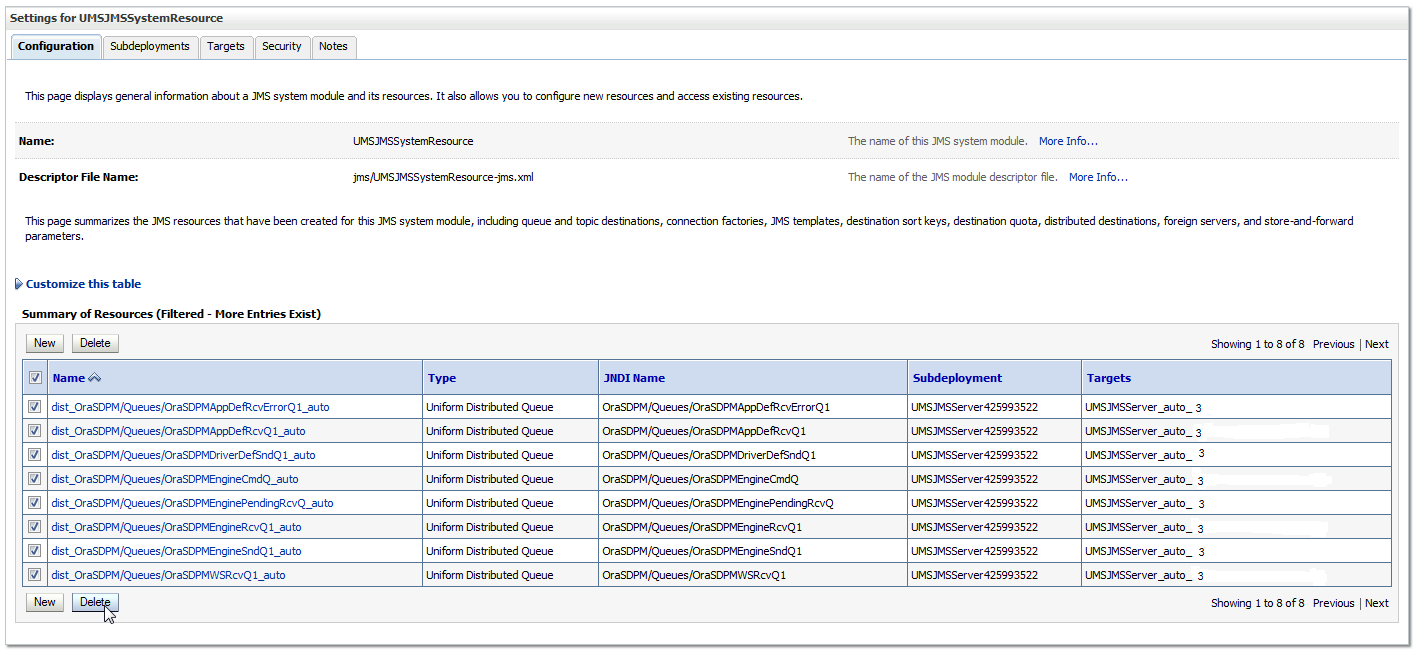Screen dimensions: 1415x651
Task: Click the Type column header
Action: pos(442,378)
